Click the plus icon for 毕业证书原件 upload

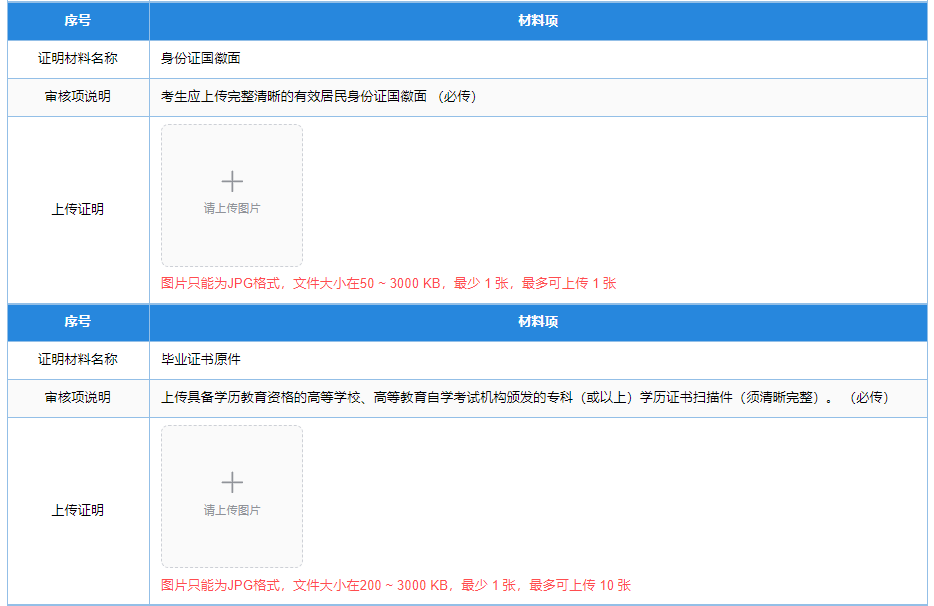pyautogui.click(x=232, y=482)
